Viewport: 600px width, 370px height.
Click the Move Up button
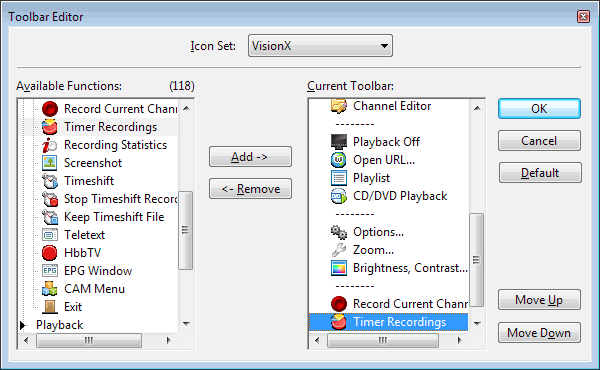[x=539, y=300]
